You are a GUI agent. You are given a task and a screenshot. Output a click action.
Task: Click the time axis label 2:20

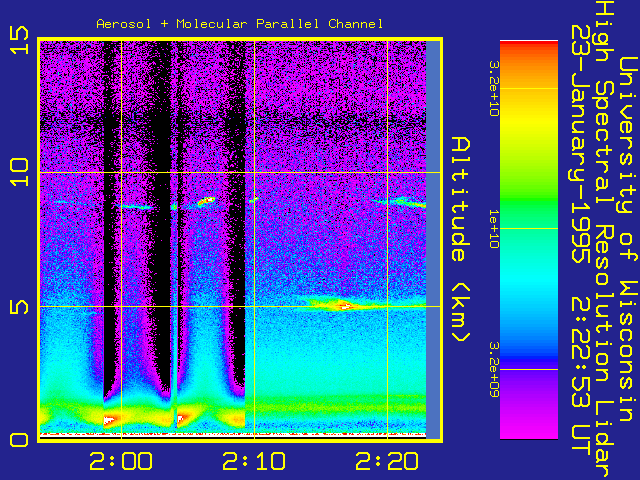click(387, 462)
